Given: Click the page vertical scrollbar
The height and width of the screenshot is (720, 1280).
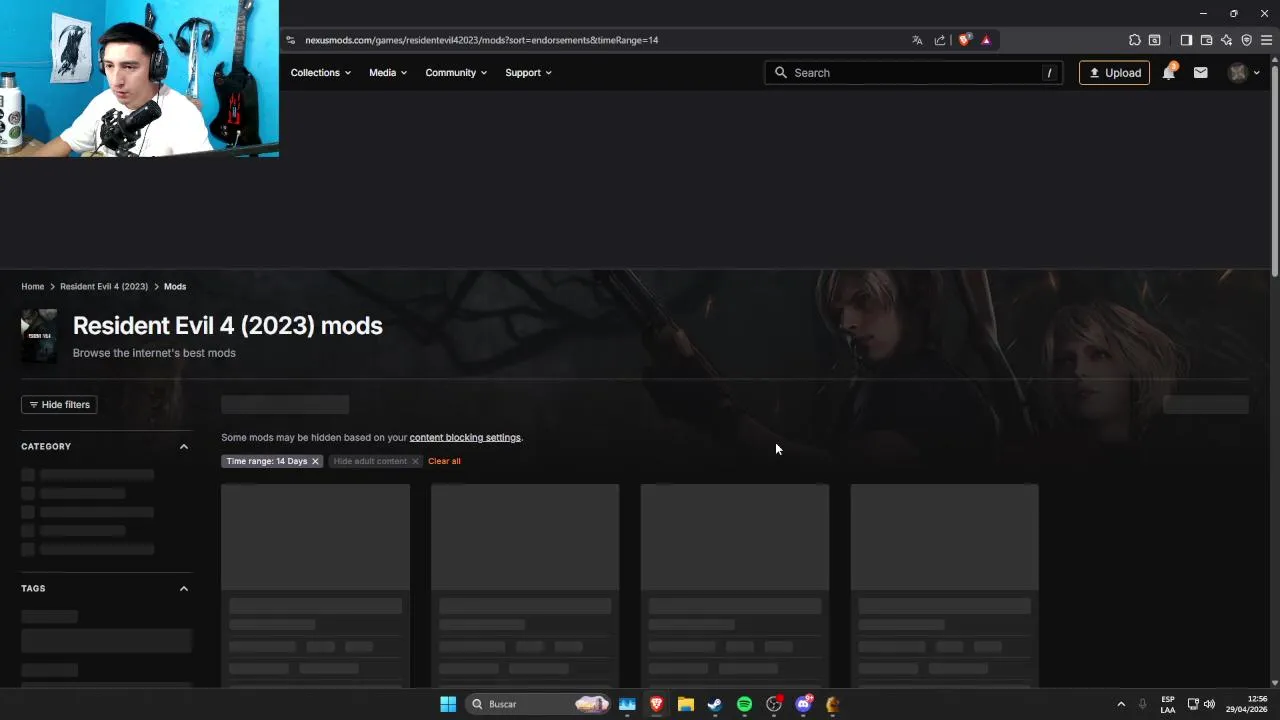Looking at the screenshot, I should [1274, 170].
